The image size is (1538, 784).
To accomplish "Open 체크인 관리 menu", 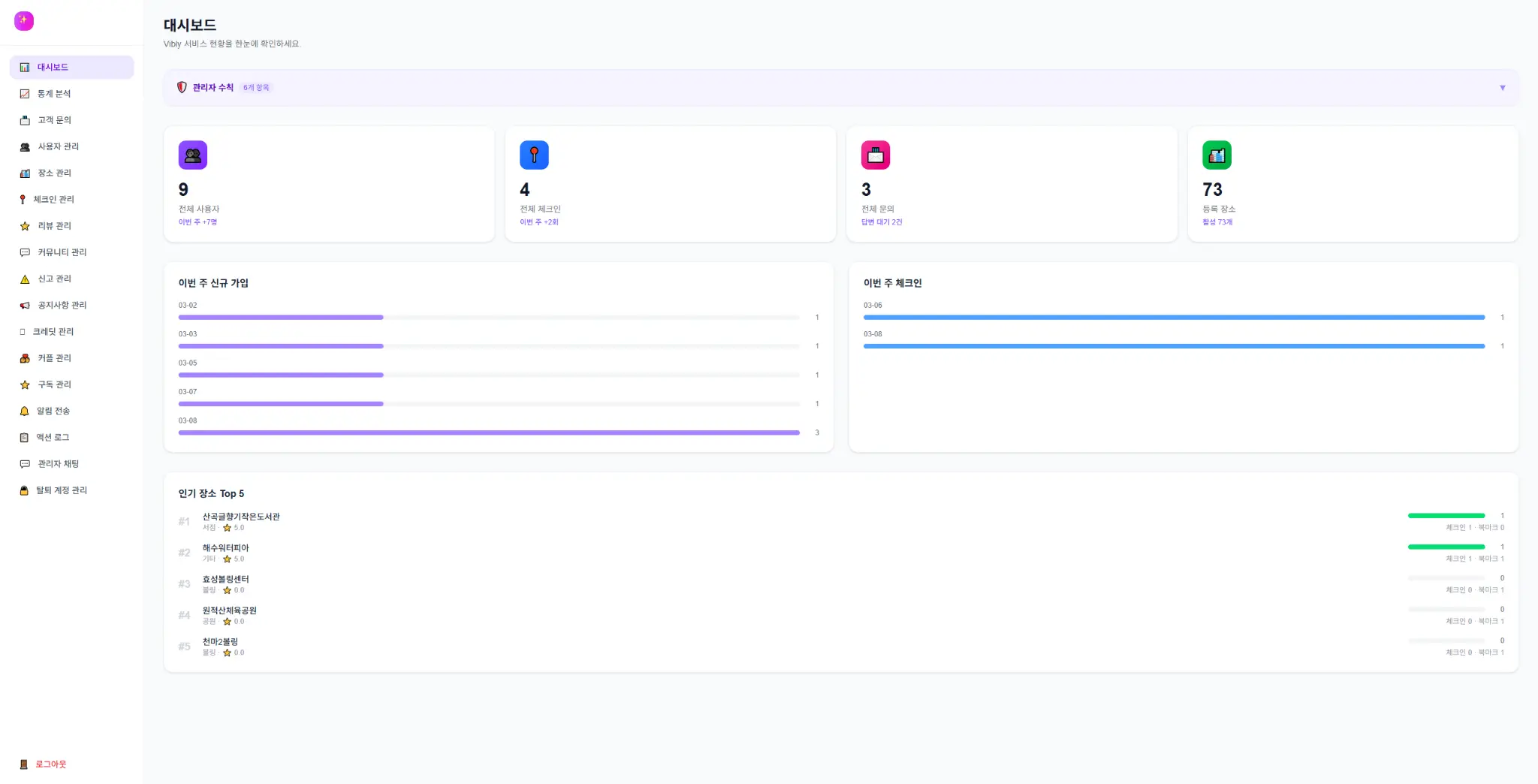I will point(71,199).
